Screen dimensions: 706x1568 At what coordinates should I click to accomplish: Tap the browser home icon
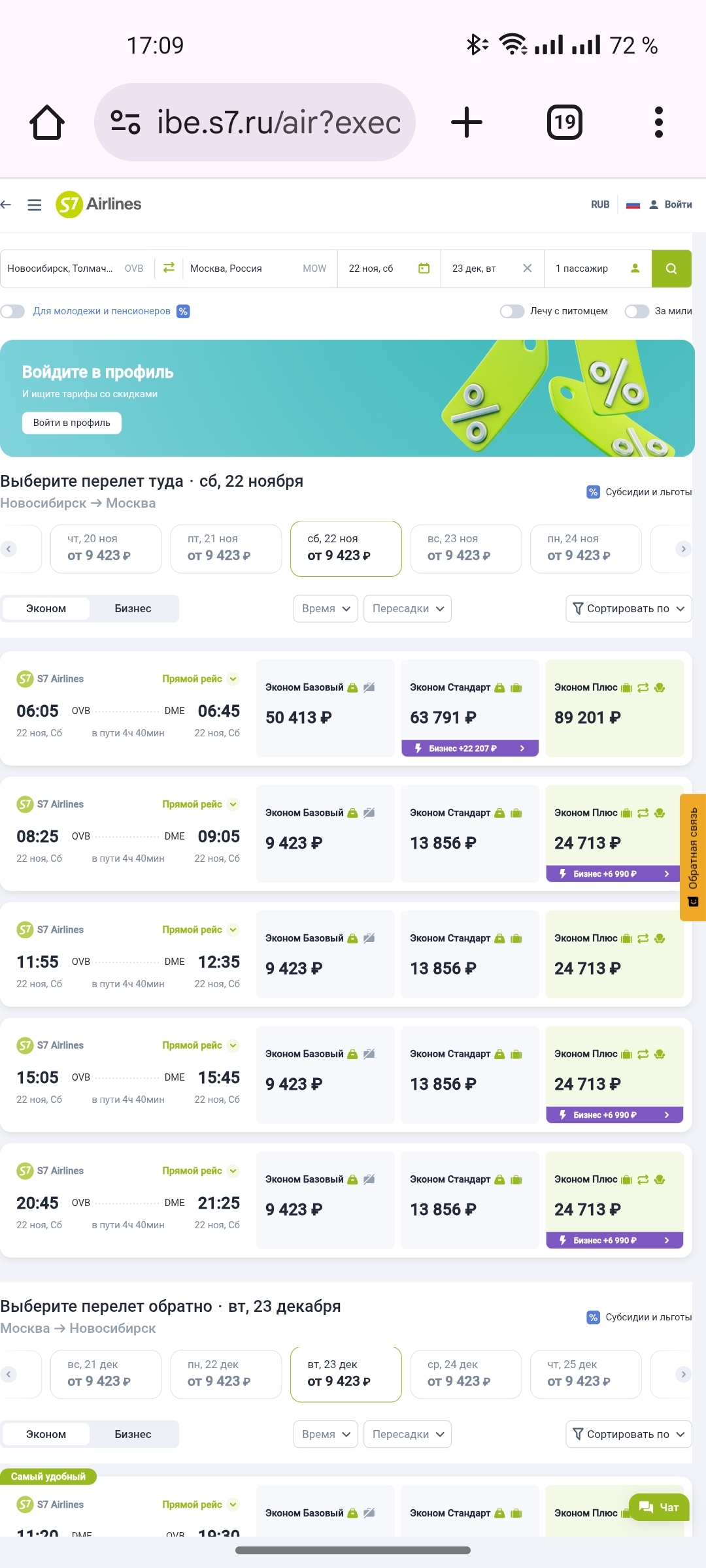tap(47, 122)
